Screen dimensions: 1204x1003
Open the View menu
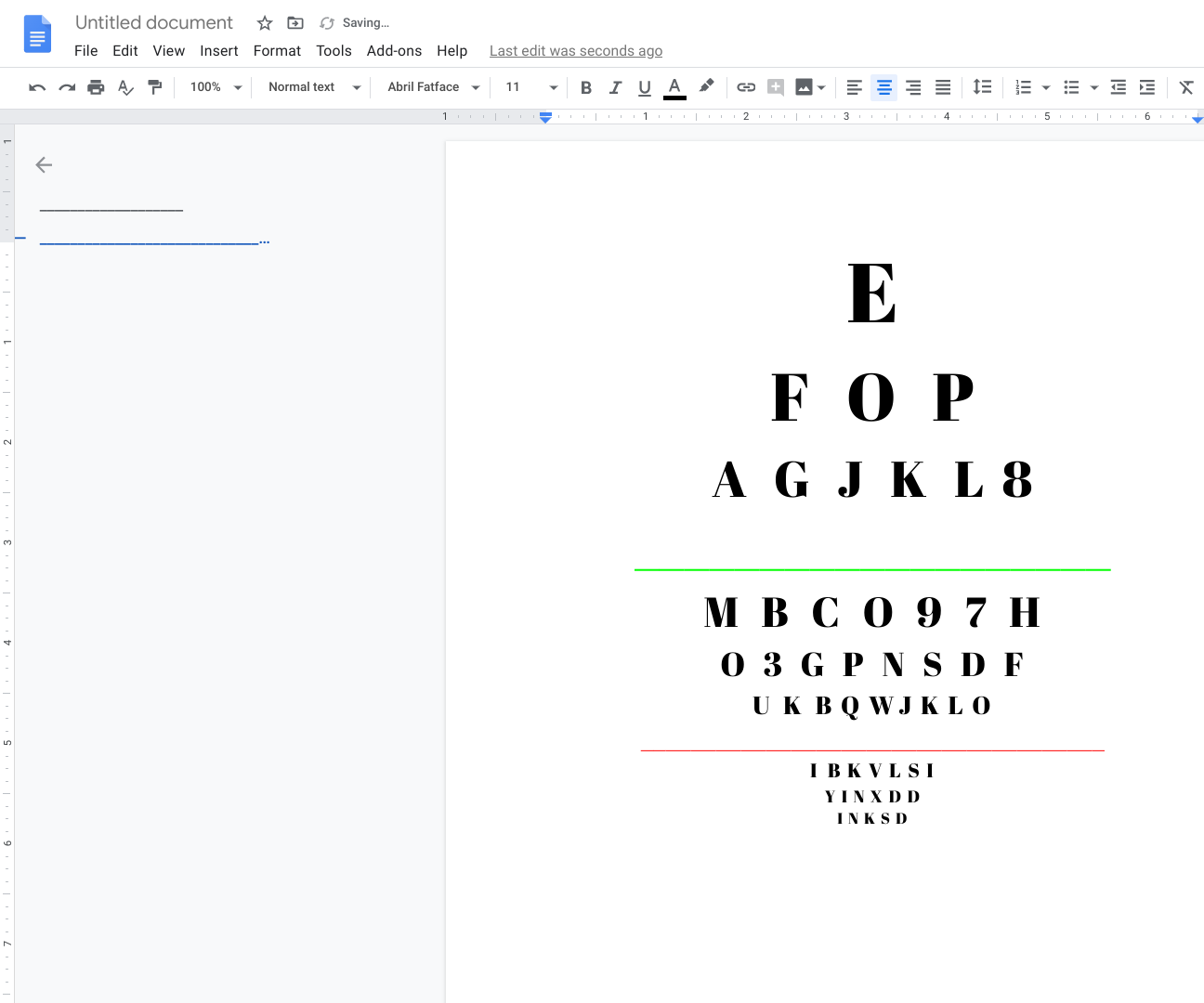[169, 51]
